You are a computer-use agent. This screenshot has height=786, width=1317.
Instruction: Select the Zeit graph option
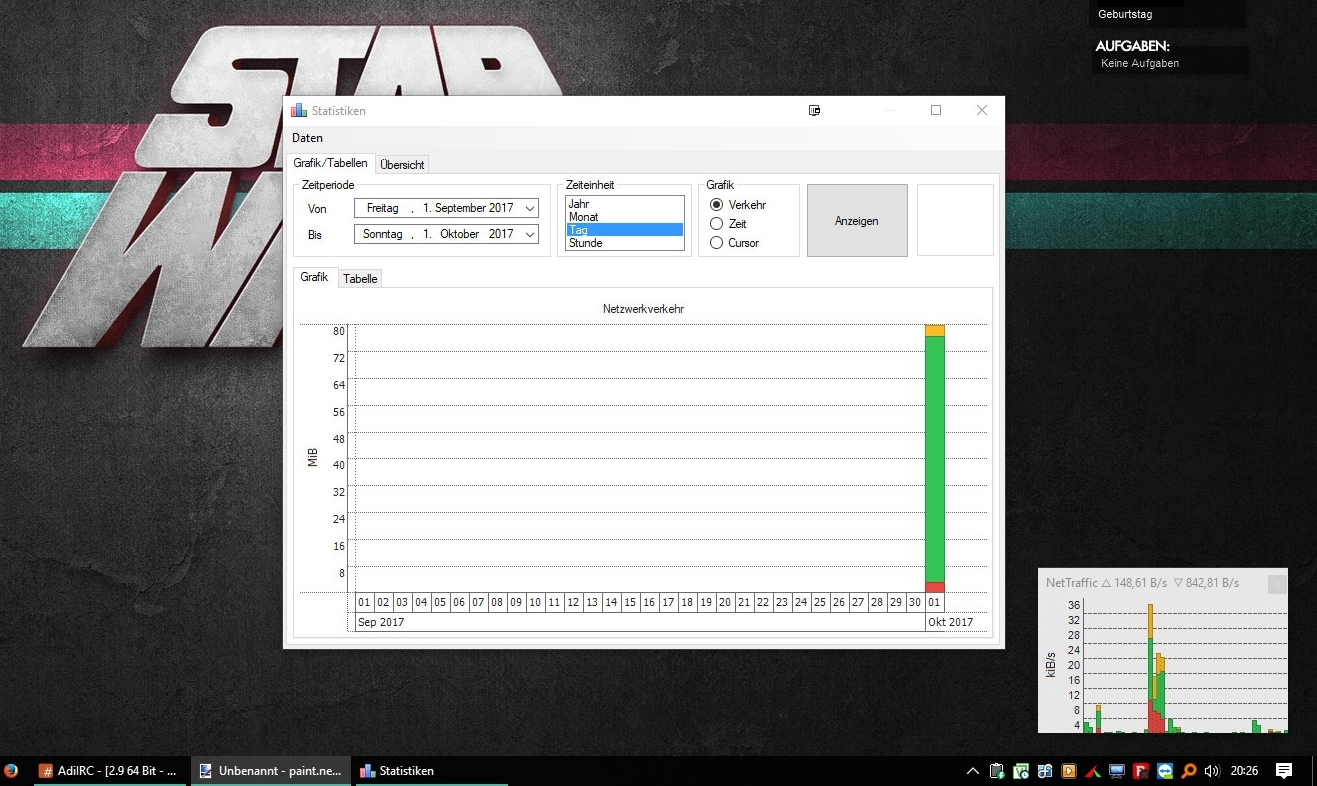[716, 224]
